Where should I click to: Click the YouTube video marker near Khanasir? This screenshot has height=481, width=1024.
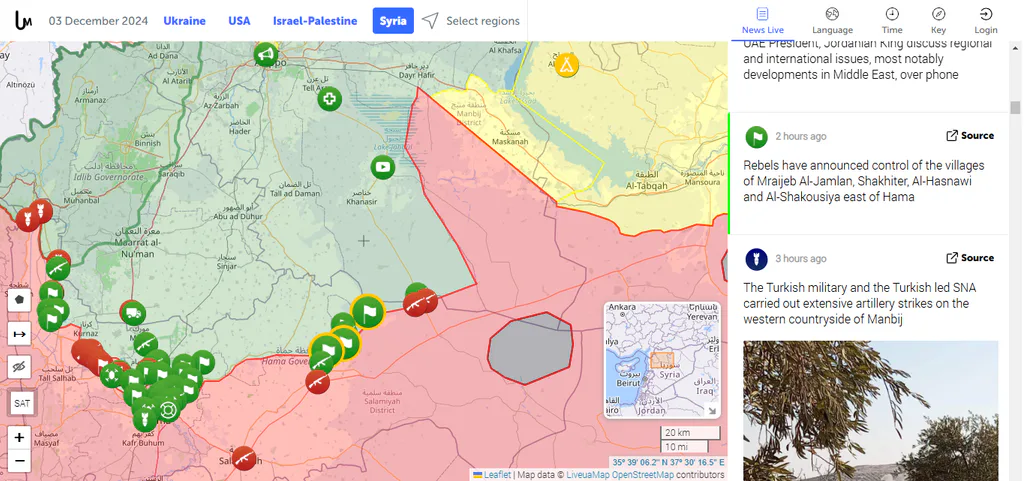pos(383,167)
